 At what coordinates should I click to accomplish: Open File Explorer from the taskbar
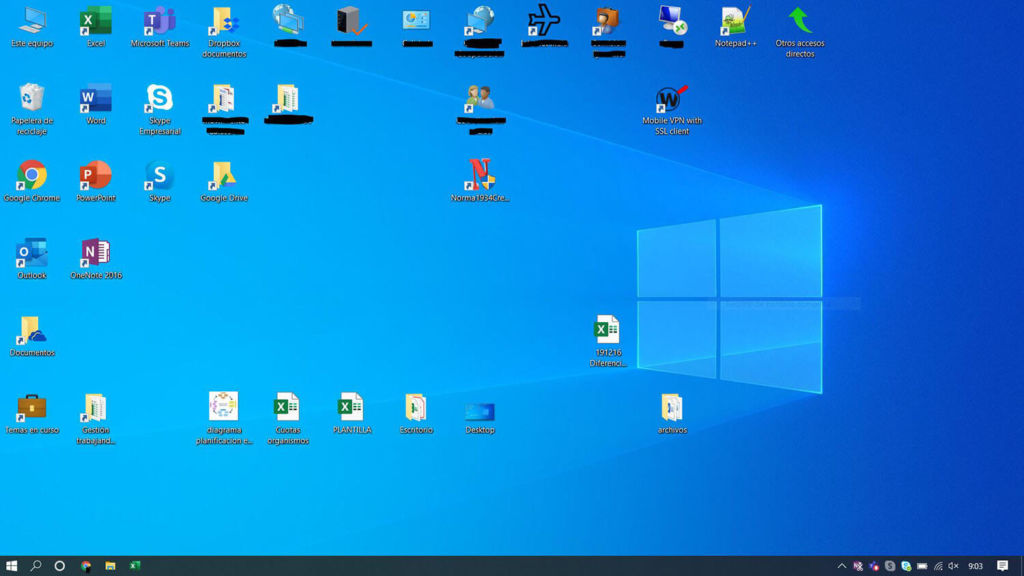110,566
